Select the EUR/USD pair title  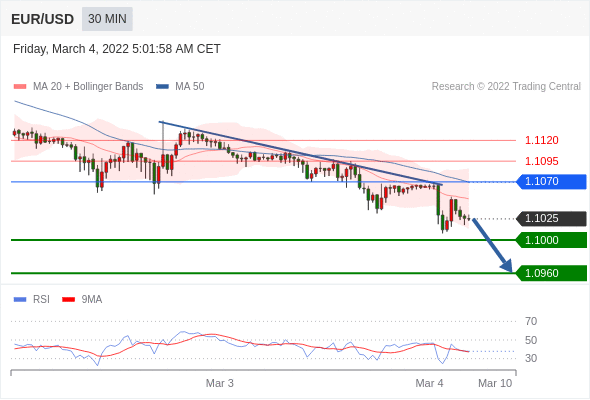43,19
